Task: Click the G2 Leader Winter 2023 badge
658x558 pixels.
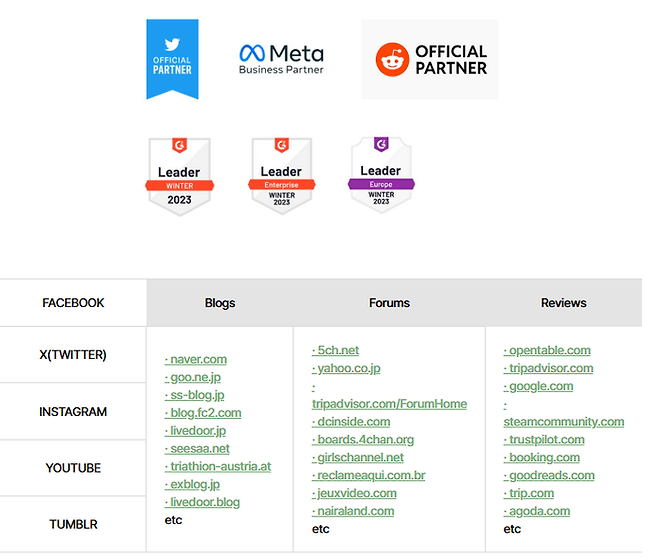Action: (179, 176)
